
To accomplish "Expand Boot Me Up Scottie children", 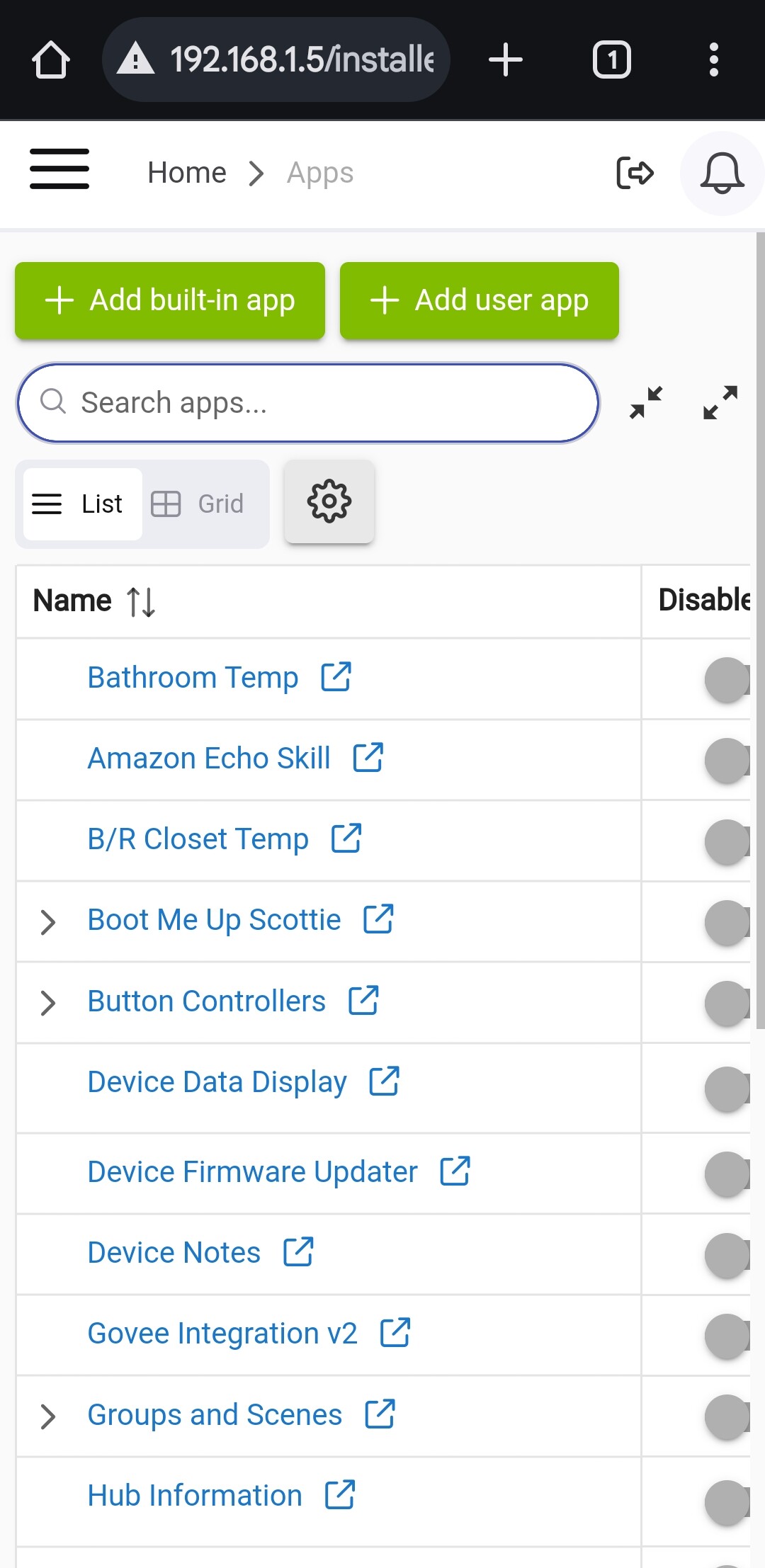I will (x=48, y=921).
